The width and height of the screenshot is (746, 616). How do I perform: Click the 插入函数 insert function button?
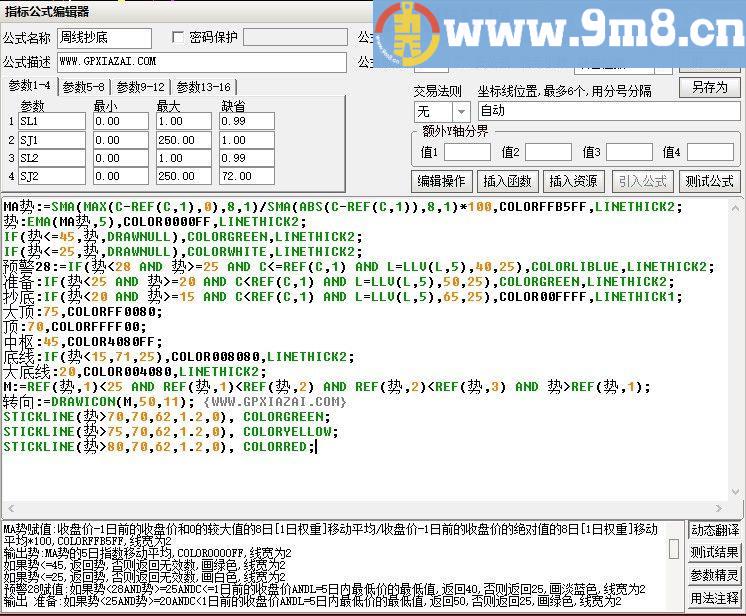click(507, 181)
